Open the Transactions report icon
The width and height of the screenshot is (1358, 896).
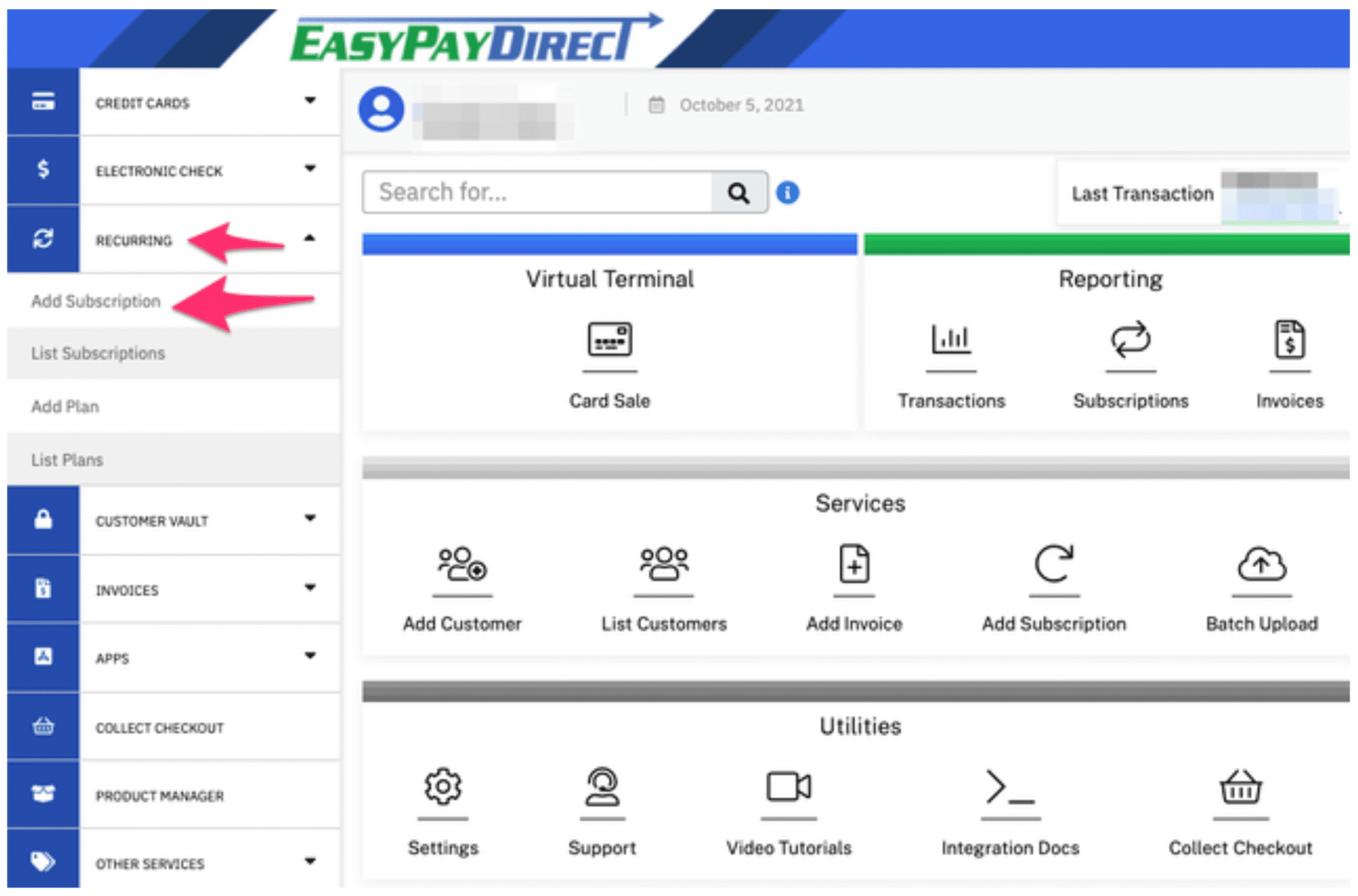951,340
